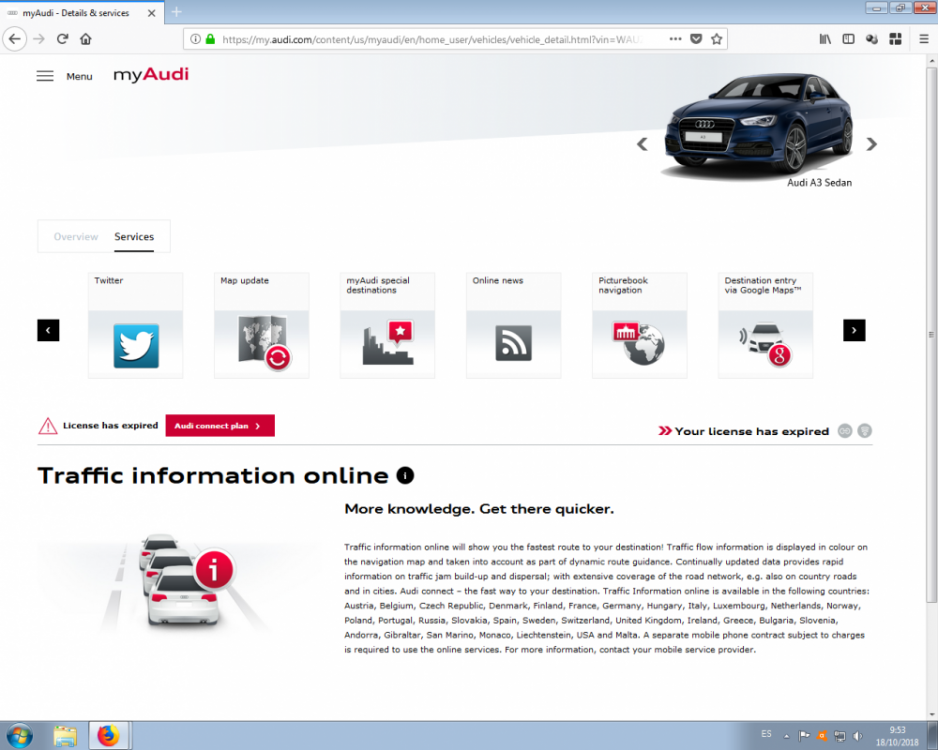The height and width of the screenshot is (750, 938).
Task: Open the Map update service icon
Action: [264, 343]
